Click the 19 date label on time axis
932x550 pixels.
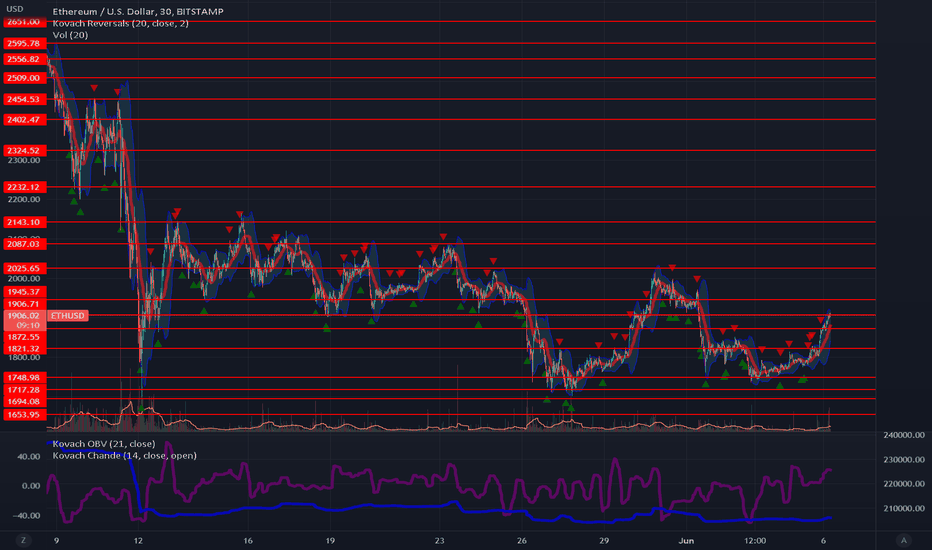tap(330, 540)
